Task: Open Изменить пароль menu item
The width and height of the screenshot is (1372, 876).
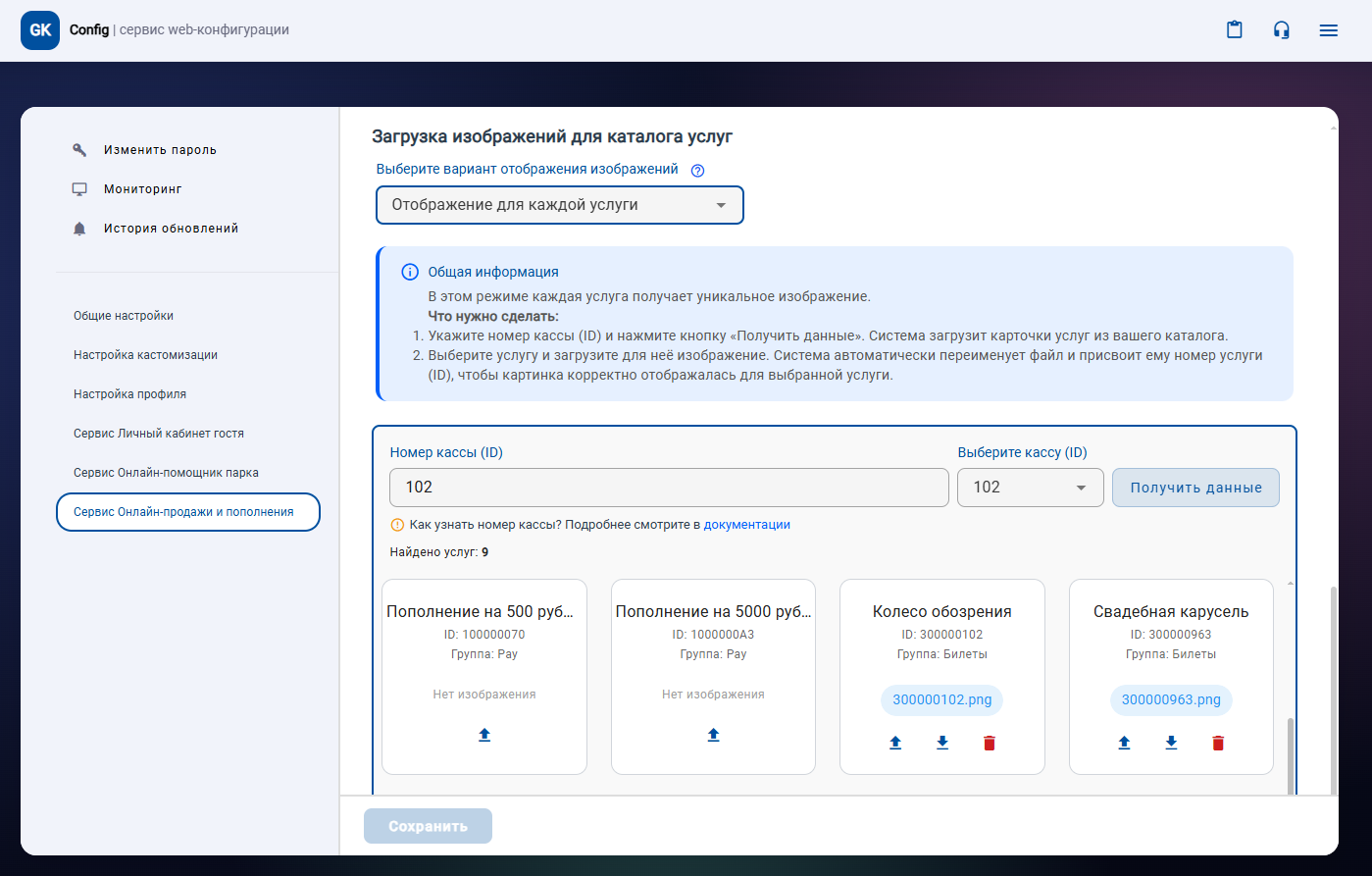Action: pos(160,150)
